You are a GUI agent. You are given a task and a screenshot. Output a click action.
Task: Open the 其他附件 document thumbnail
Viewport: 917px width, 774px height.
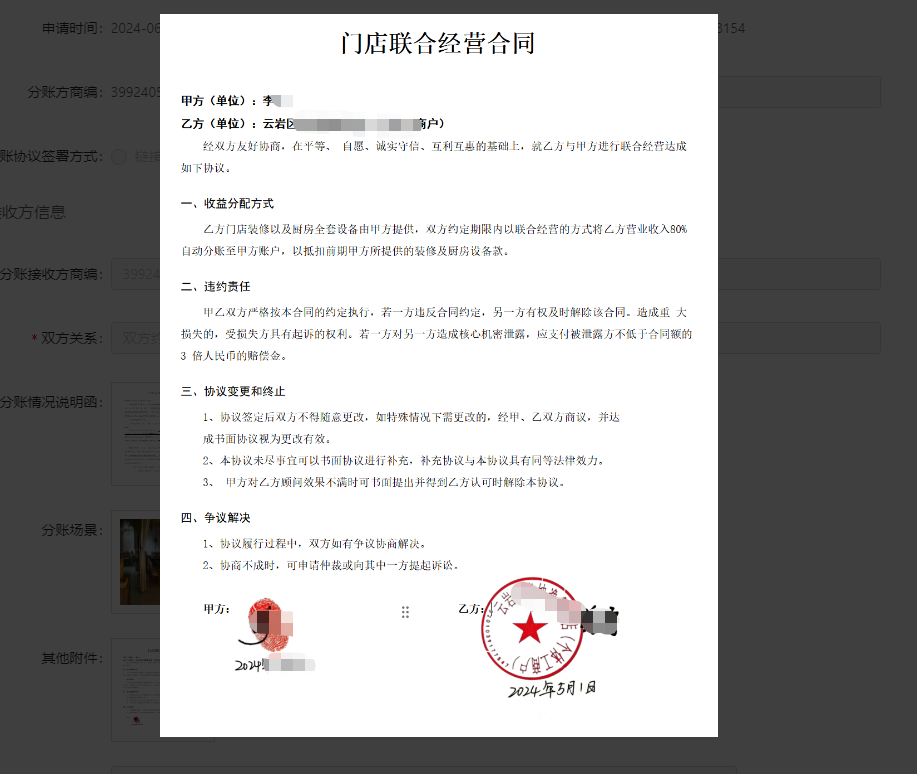tap(135, 688)
